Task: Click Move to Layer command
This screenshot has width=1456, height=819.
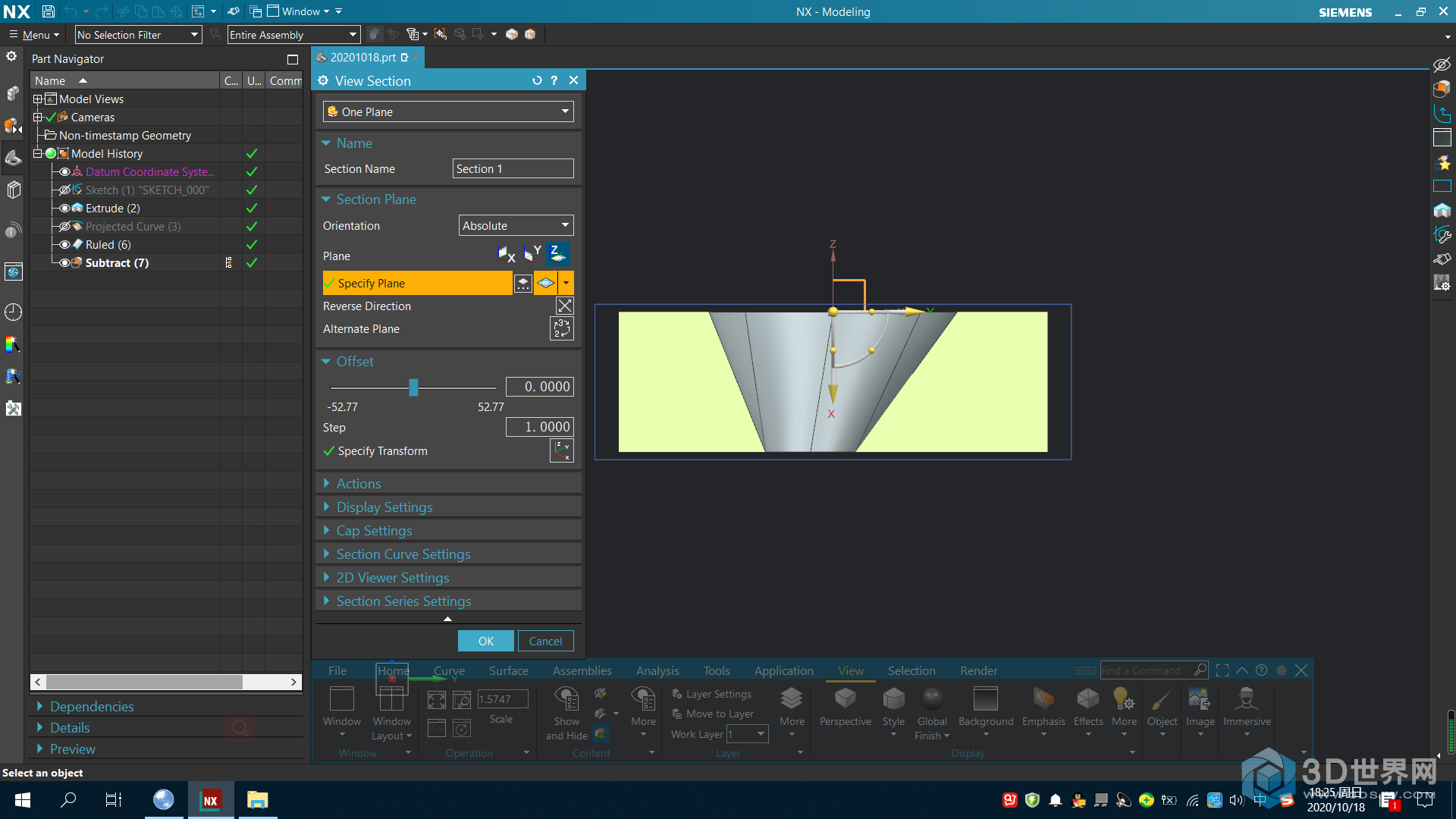Action: click(x=713, y=714)
